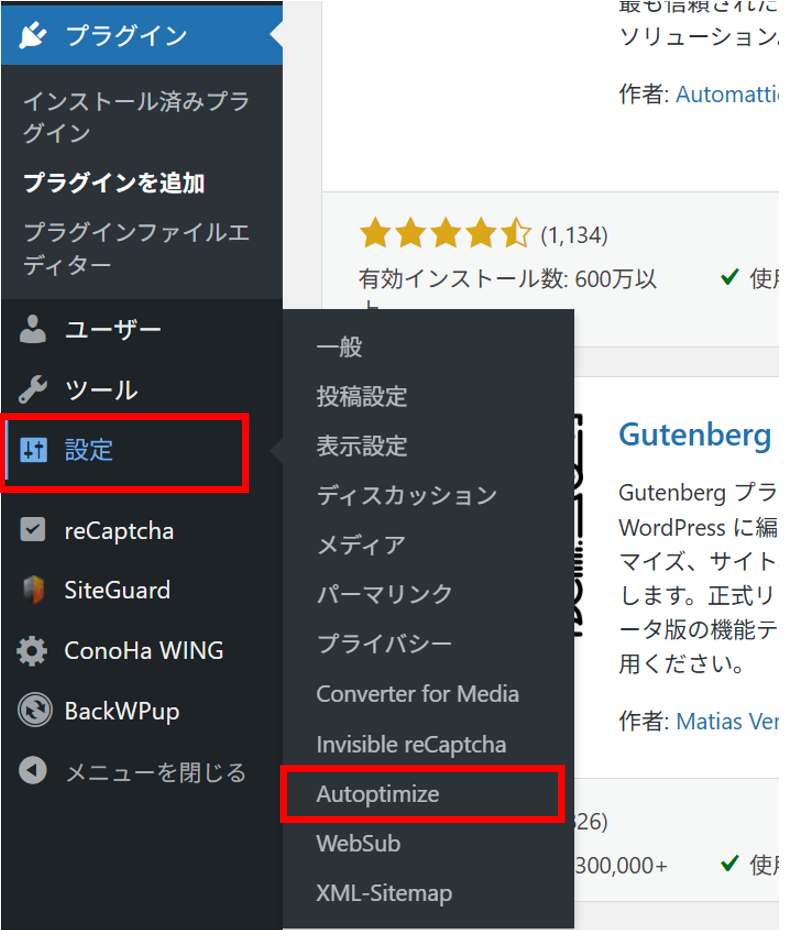Open プラグインファイルエディター
Viewport: 808px width, 930px height.
136,249
